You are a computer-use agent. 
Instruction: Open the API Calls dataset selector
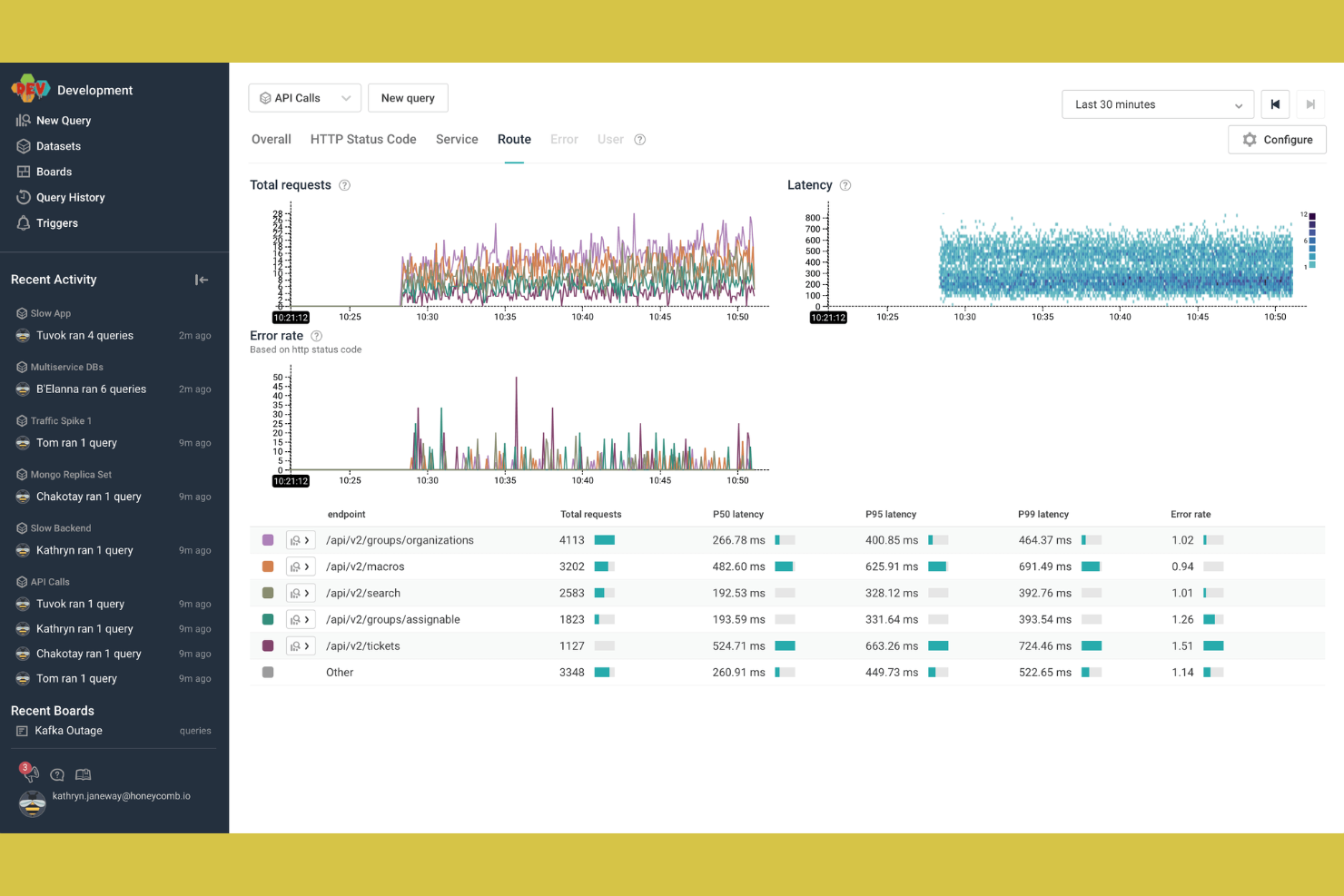point(304,97)
